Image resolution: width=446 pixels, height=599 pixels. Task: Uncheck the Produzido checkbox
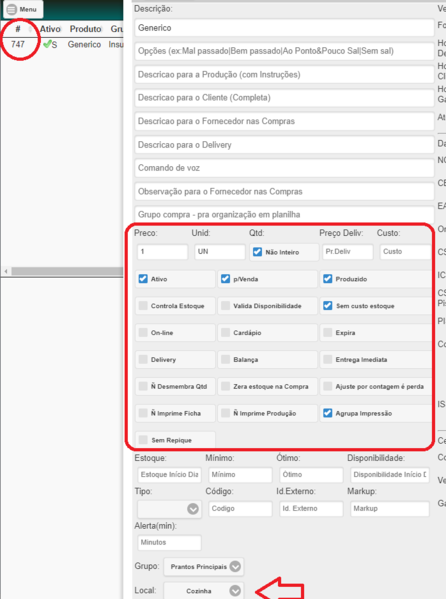328,279
